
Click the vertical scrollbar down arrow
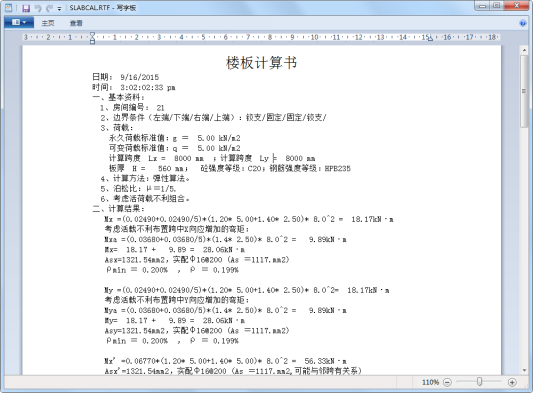coord(524,370)
